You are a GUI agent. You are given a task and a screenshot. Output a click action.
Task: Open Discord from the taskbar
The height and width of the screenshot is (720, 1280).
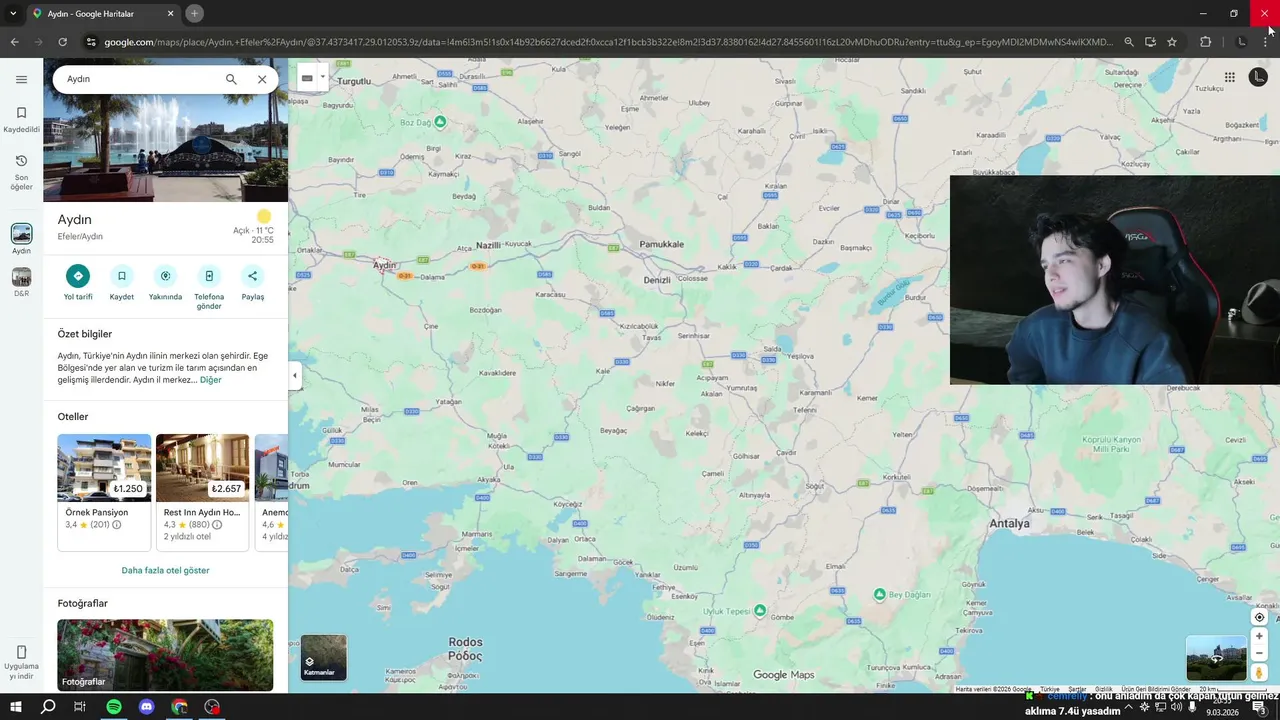coord(147,707)
